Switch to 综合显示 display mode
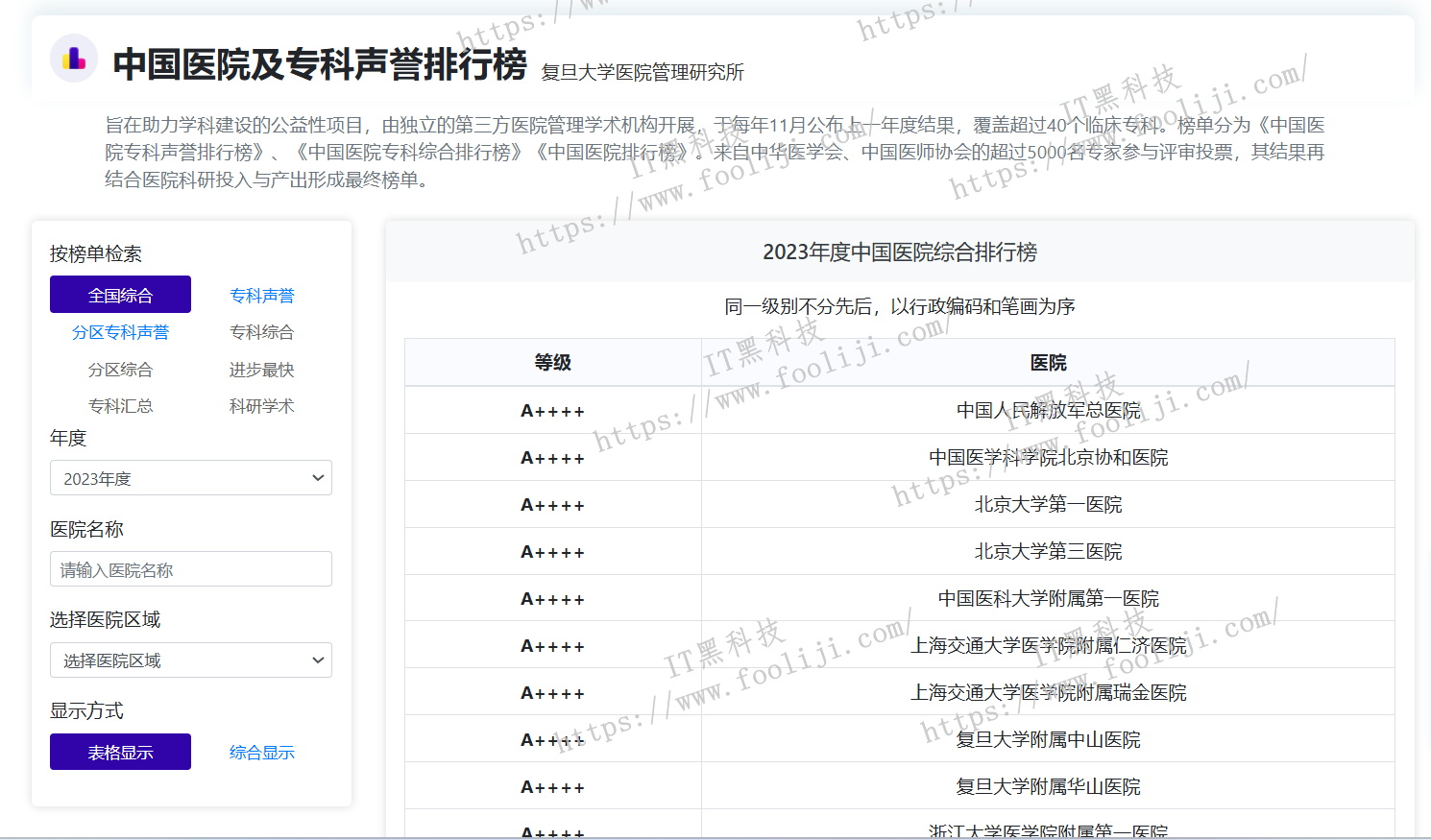Screen dimensions: 1431x840 tap(261, 752)
